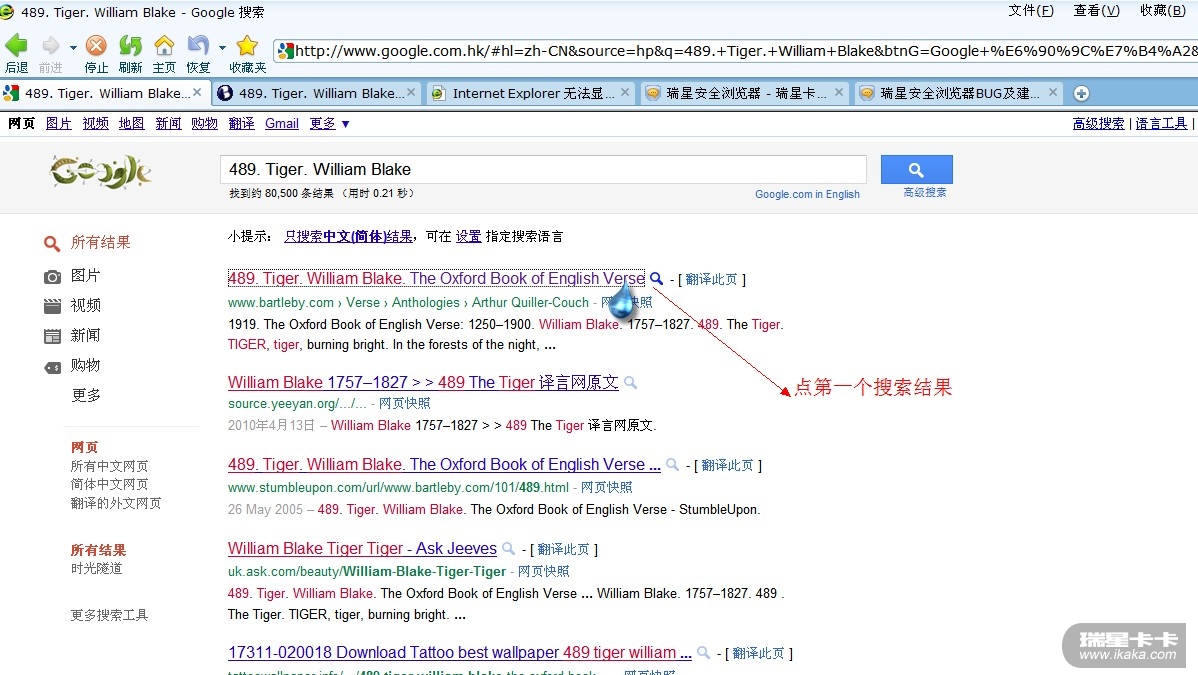Select 购物 tag icon in sidebar

point(53,368)
